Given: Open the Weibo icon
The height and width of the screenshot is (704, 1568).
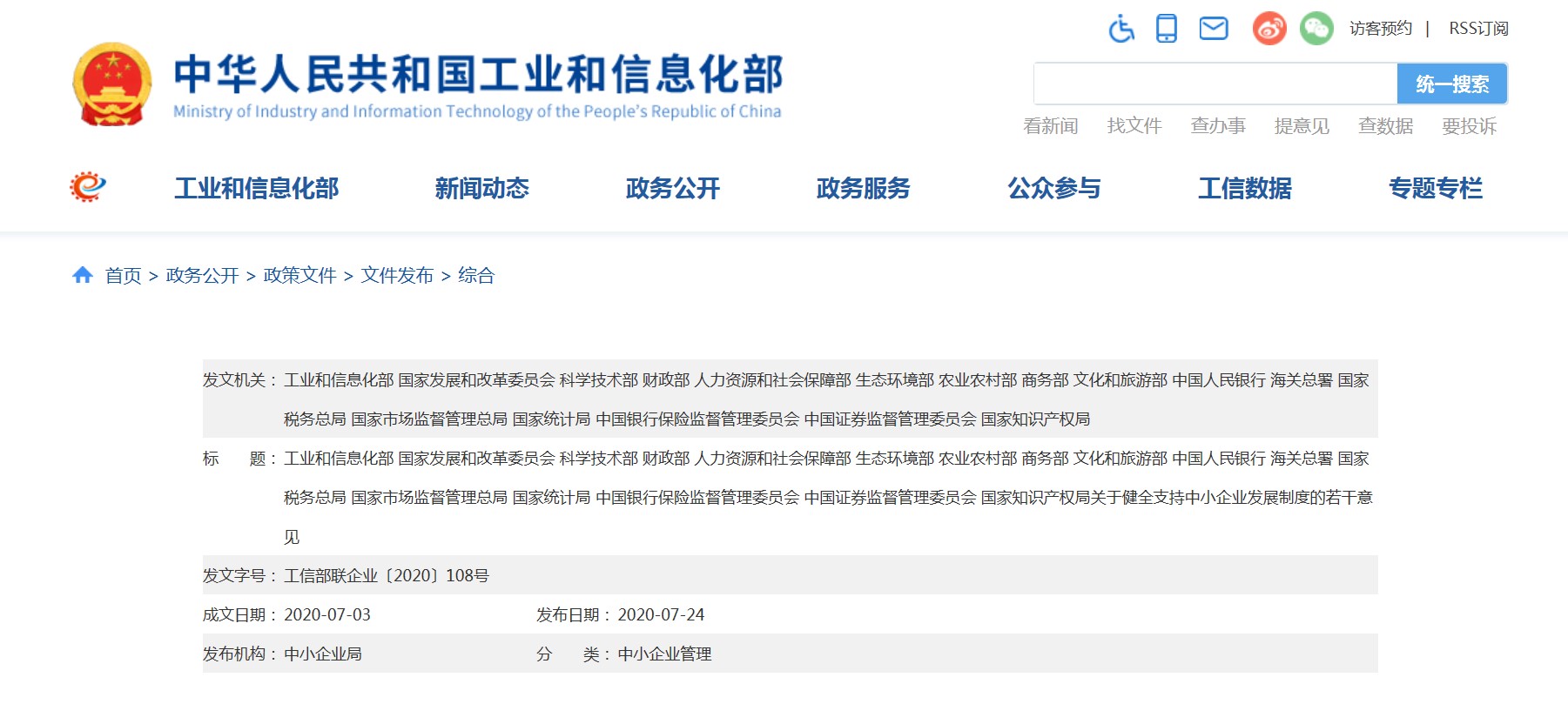Looking at the screenshot, I should 1269,29.
